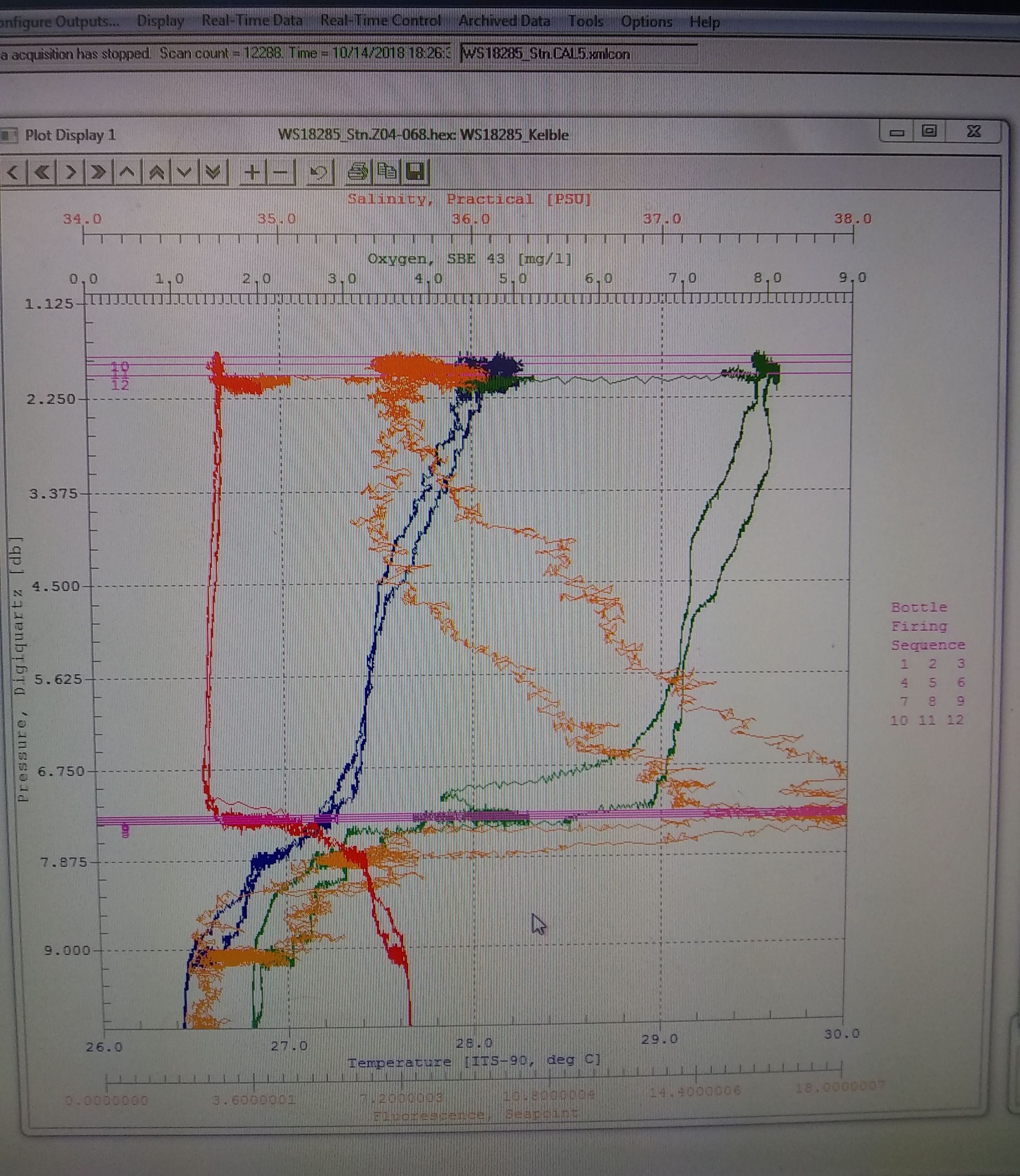Click the Plot Display 1 window title
The image size is (1020, 1176).
tap(70, 136)
